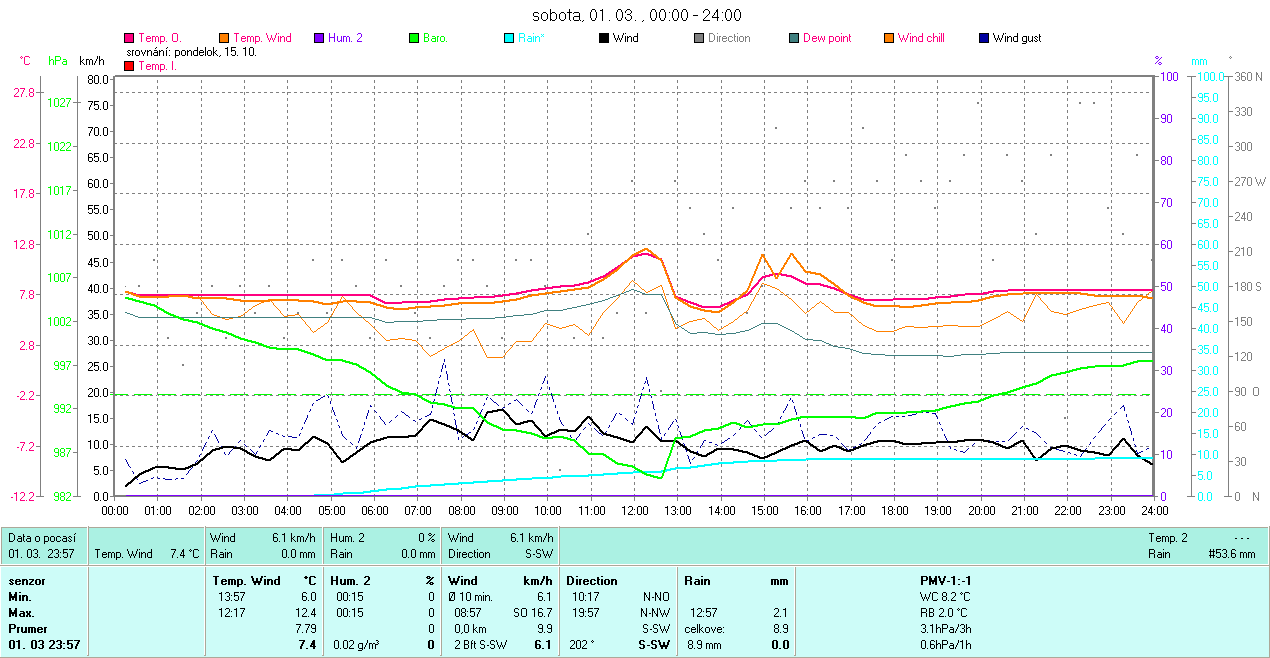1270x658 pixels.
Task: Click the green Baro. legend swatch
Action: (414, 38)
